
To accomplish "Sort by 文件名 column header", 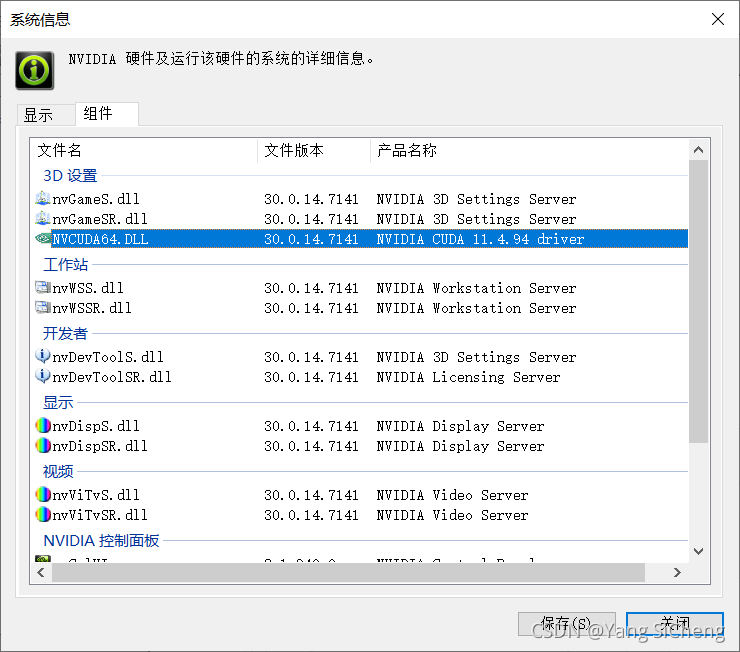I will [x=144, y=150].
